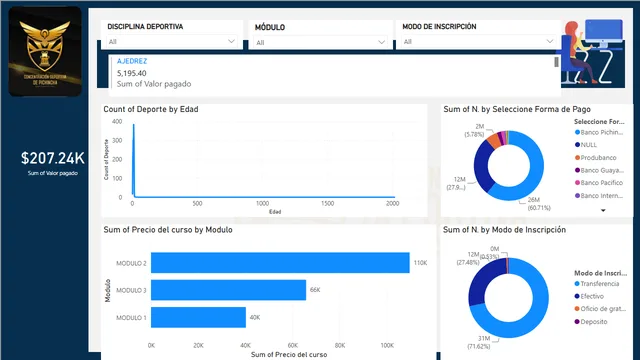The width and height of the screenshot is (640, 360).
Task: Click the Transferencia legend entry
Action: click(x=597, y=284)
